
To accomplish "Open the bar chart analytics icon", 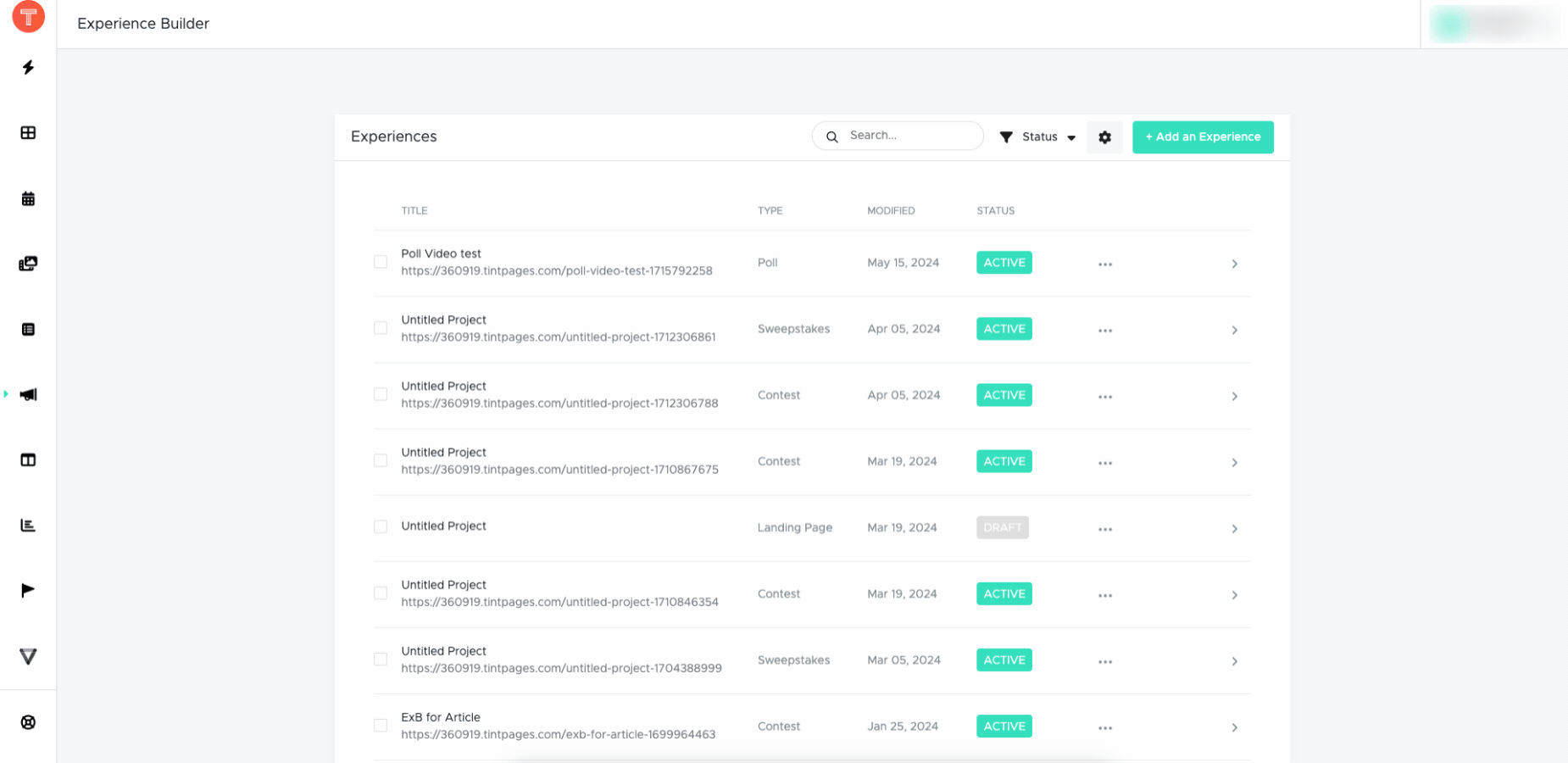I will 28,525.
